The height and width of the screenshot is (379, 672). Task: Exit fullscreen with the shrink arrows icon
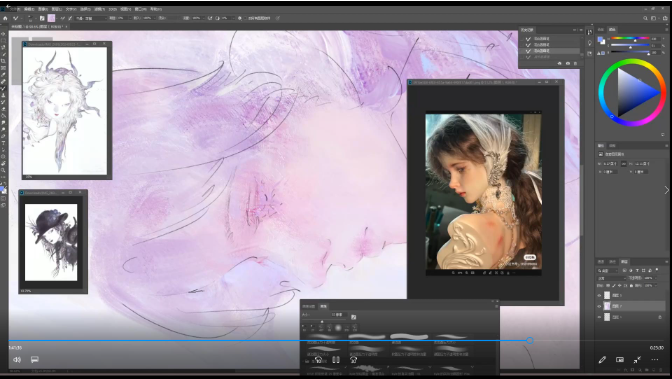637,360
